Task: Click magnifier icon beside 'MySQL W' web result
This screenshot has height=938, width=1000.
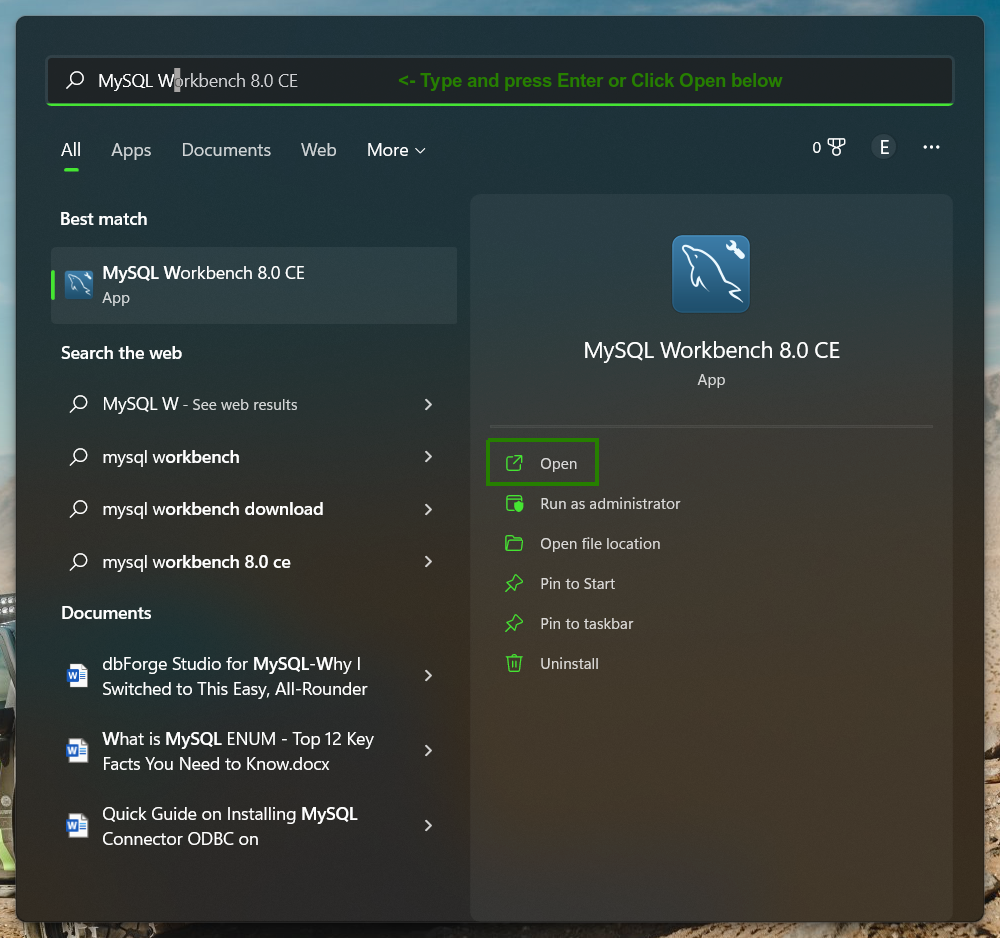Action: pos(78,404)
